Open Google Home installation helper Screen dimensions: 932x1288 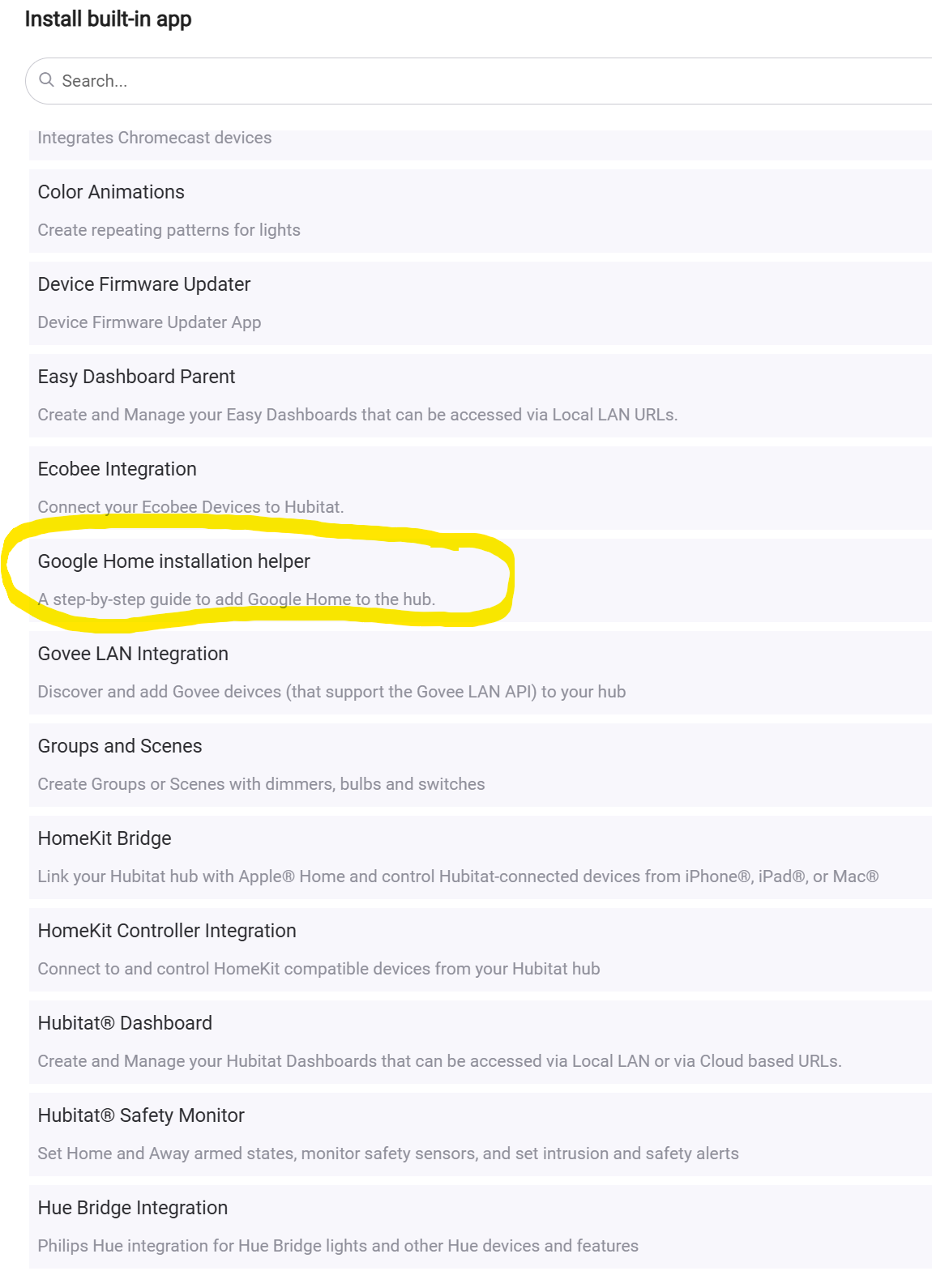[x=481, y=580]
